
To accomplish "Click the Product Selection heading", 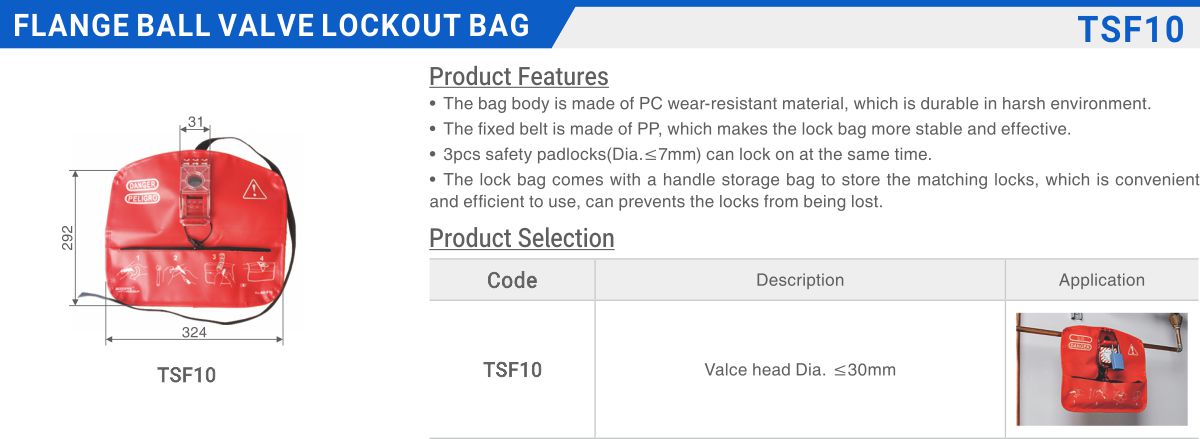I will 521,238.
